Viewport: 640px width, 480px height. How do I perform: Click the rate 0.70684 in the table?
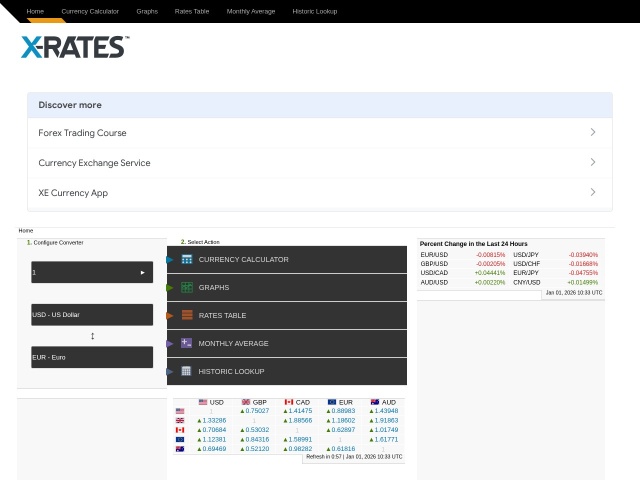[214, 430]
